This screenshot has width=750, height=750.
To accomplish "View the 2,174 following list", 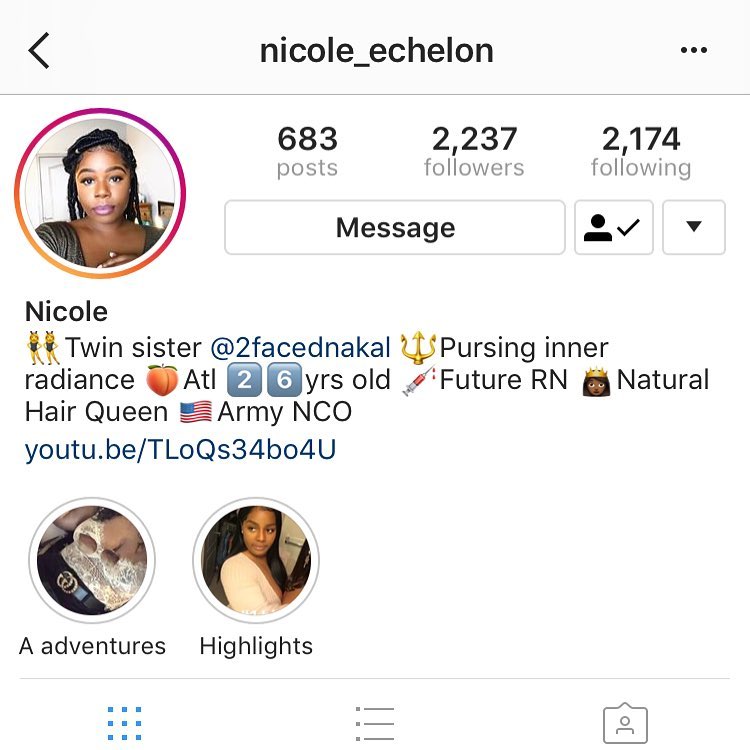I will (641, 151).
